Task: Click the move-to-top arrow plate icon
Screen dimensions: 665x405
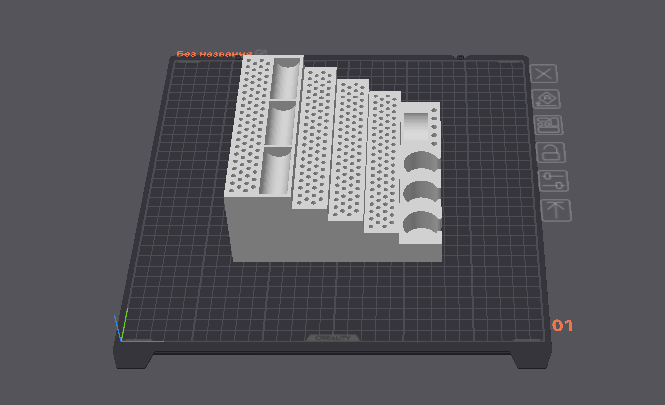Action: (x=556, y=211)
